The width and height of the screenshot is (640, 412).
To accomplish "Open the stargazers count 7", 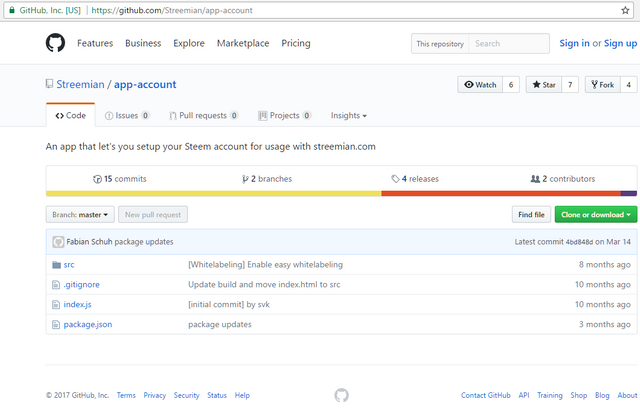I will click(570, 85).
